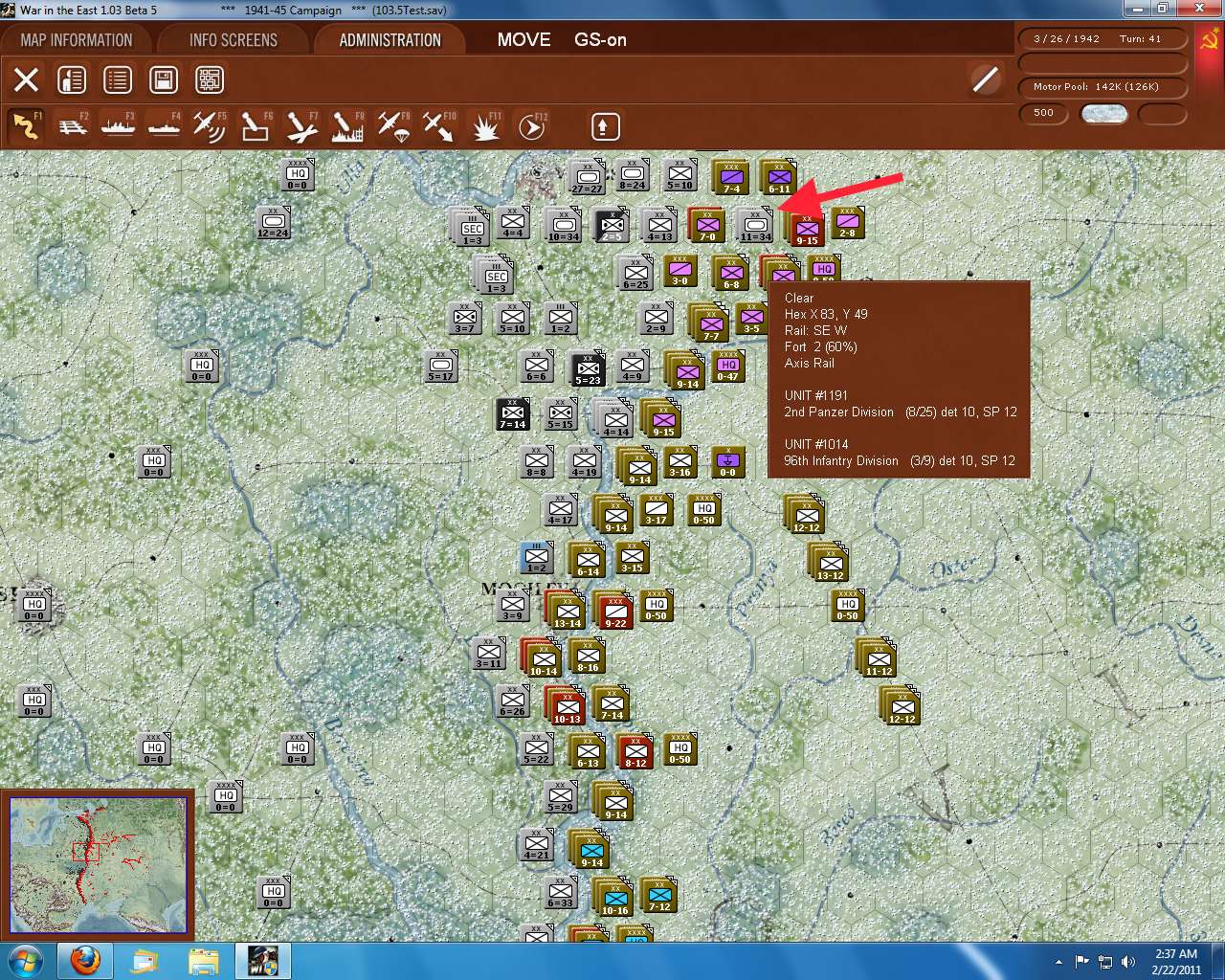The height and width of the screenshot is (980, 1225).
Task: Select F1 move mode icon
Action: tap(26, 126)
